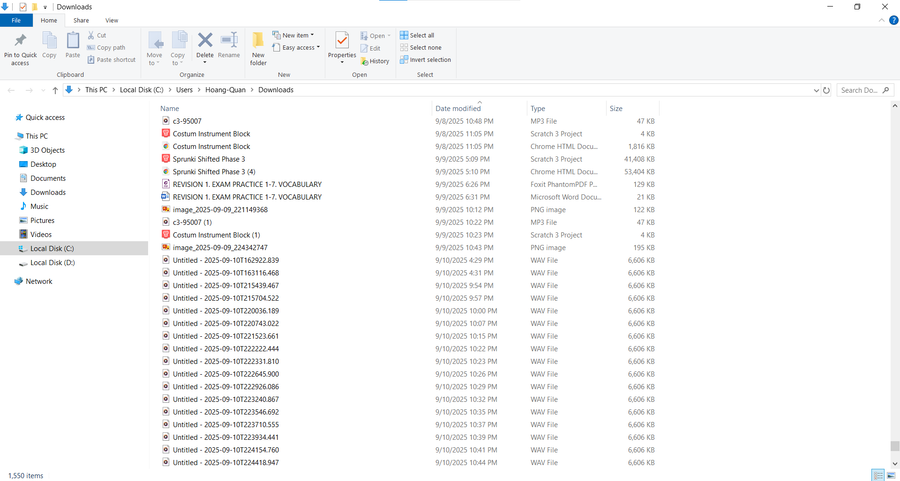Click the Rename icon
900x481 pixels.
coord(229,40)
